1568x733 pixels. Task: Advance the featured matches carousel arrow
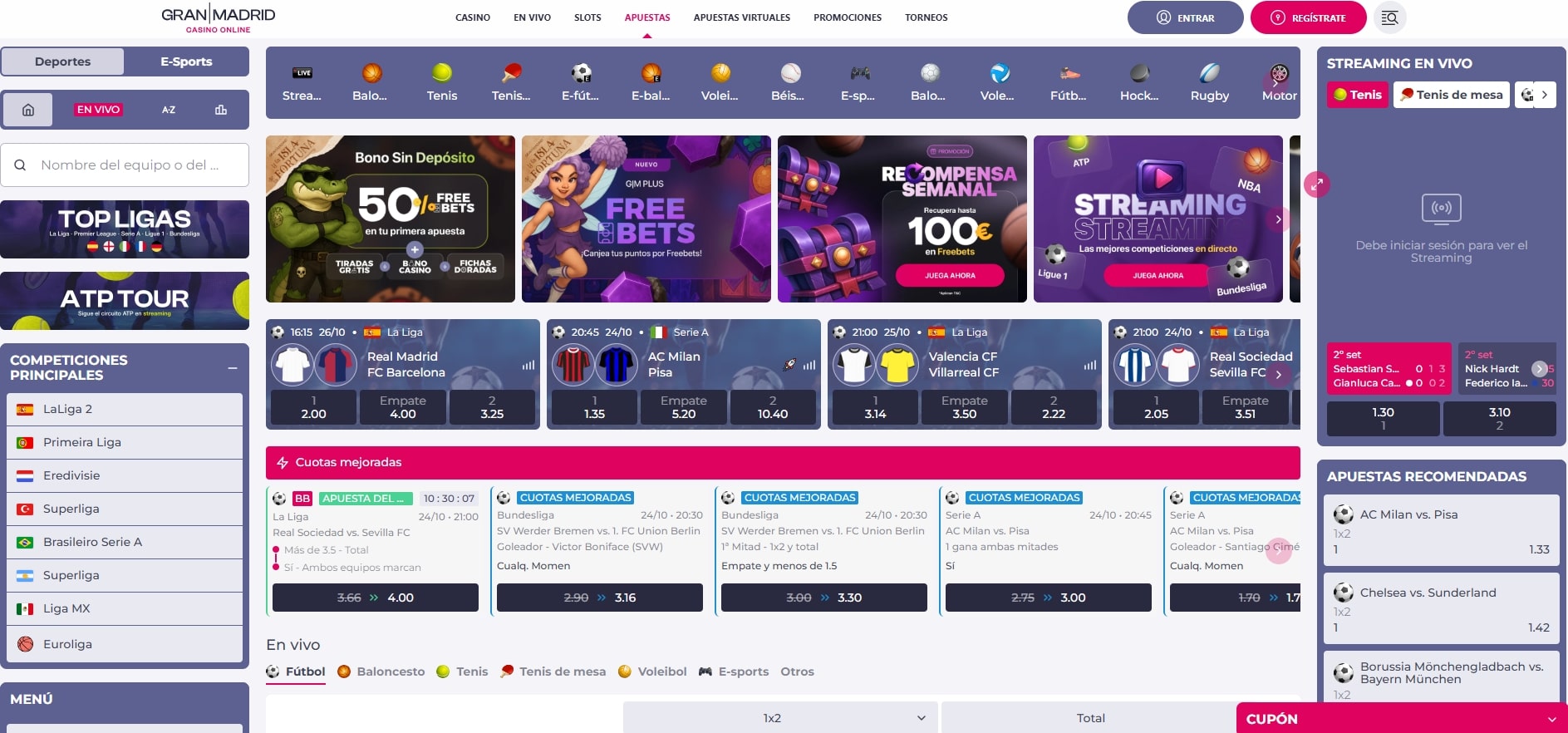(1279, 375)
